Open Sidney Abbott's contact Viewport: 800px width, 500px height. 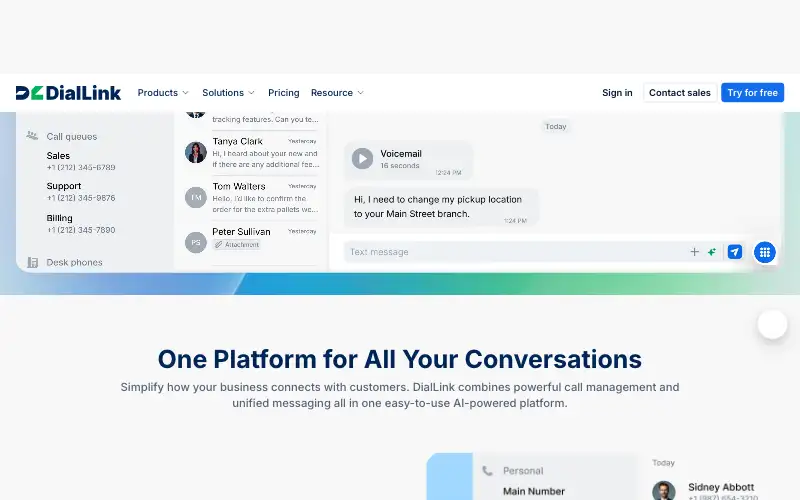[x=721, y=487]
